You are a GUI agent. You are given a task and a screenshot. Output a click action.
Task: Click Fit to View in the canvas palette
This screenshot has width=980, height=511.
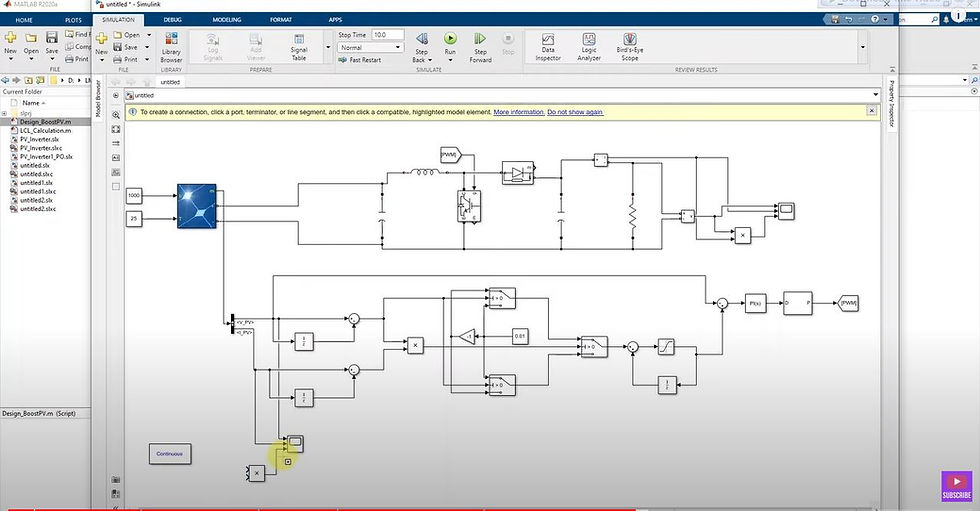point(116,129)
